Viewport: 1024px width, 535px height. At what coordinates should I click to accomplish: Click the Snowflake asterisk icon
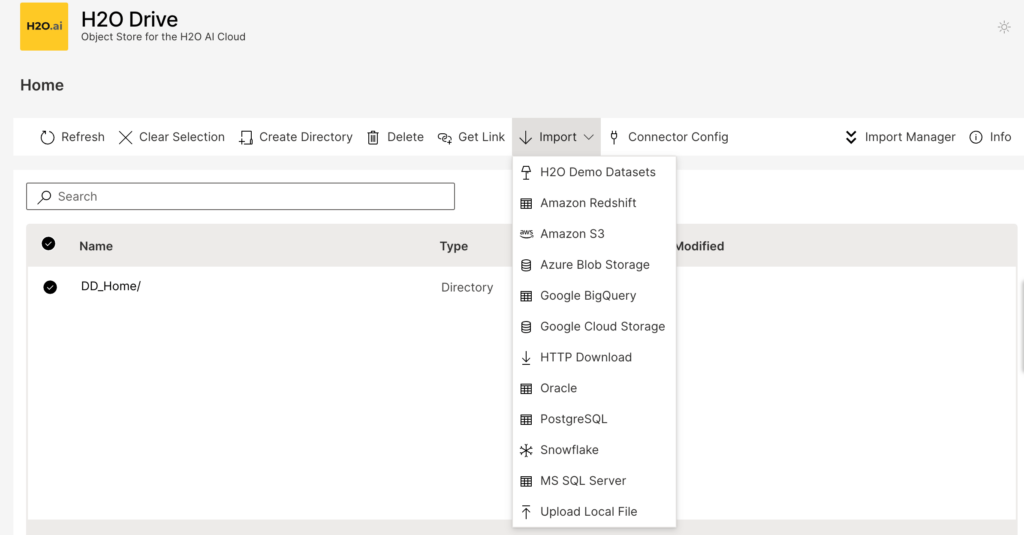526,450
